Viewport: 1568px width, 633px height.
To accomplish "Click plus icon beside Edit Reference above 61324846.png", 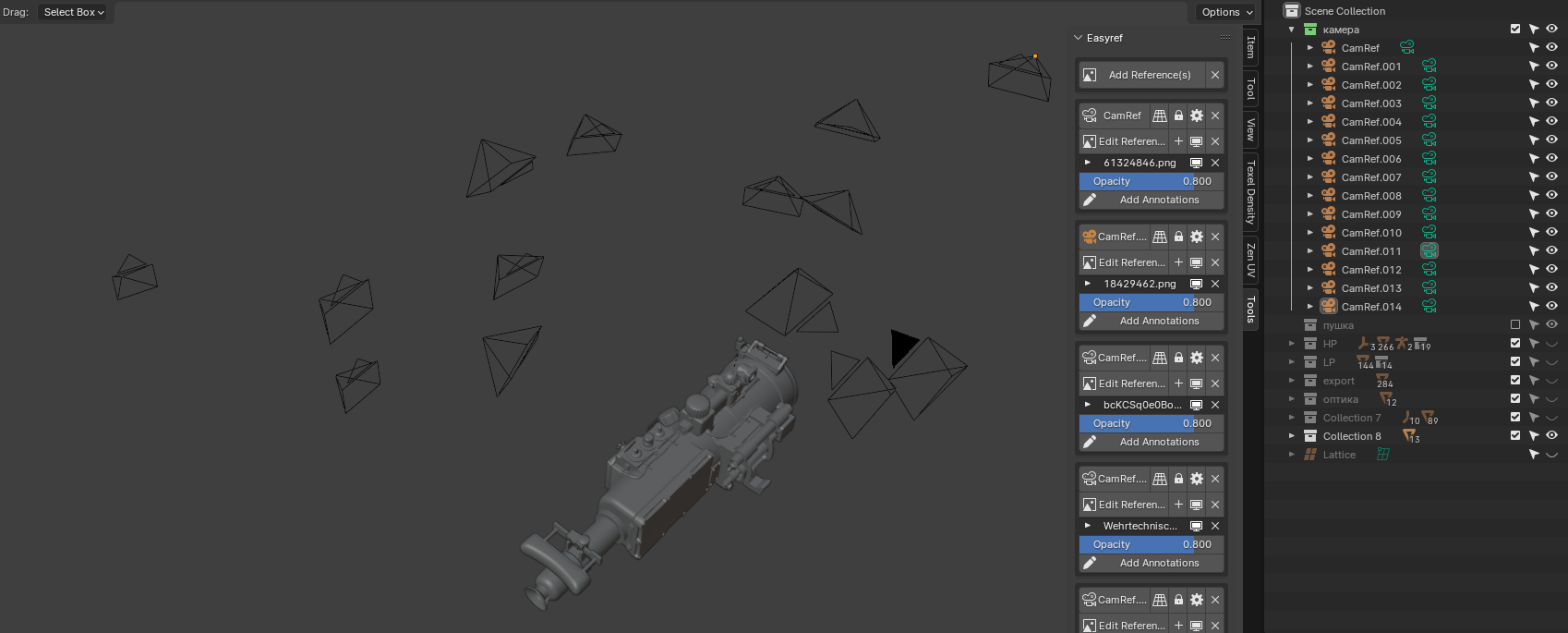I will click(1178, 141).
